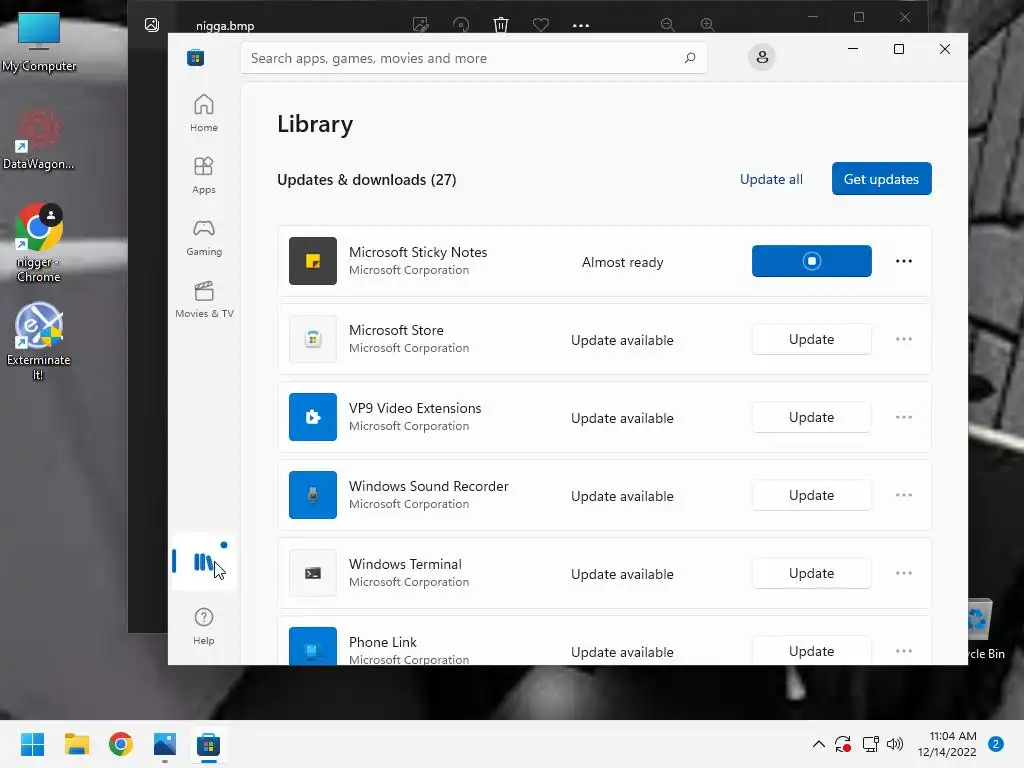Zoom out in the Photos window
Image resolution: width=1024 pixels, height=768 pixels.
point(667,25)
